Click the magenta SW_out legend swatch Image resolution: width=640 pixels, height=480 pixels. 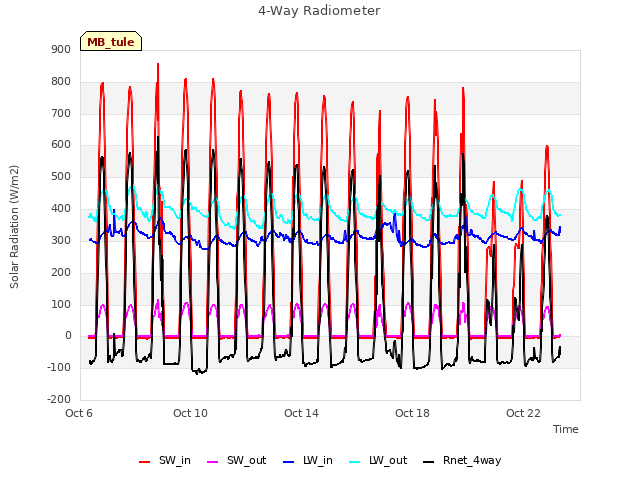click(x=213, y=462)
